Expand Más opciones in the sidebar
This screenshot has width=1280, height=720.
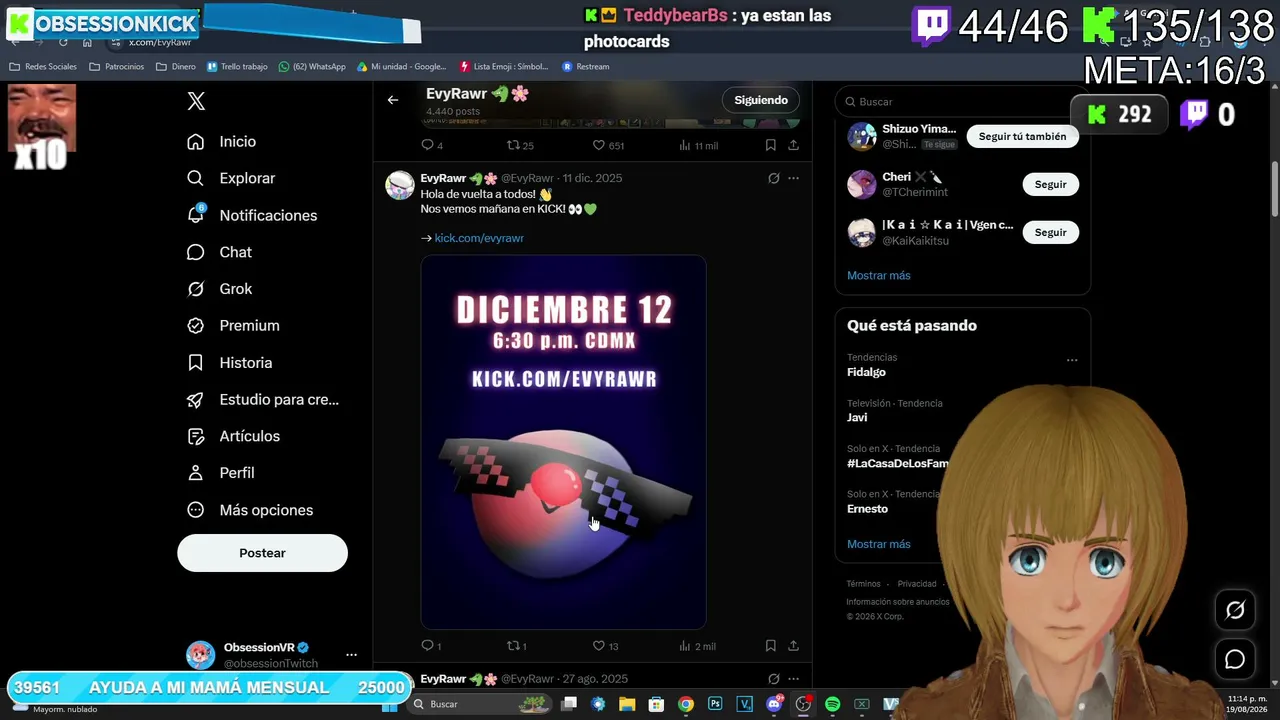(251, 510)
